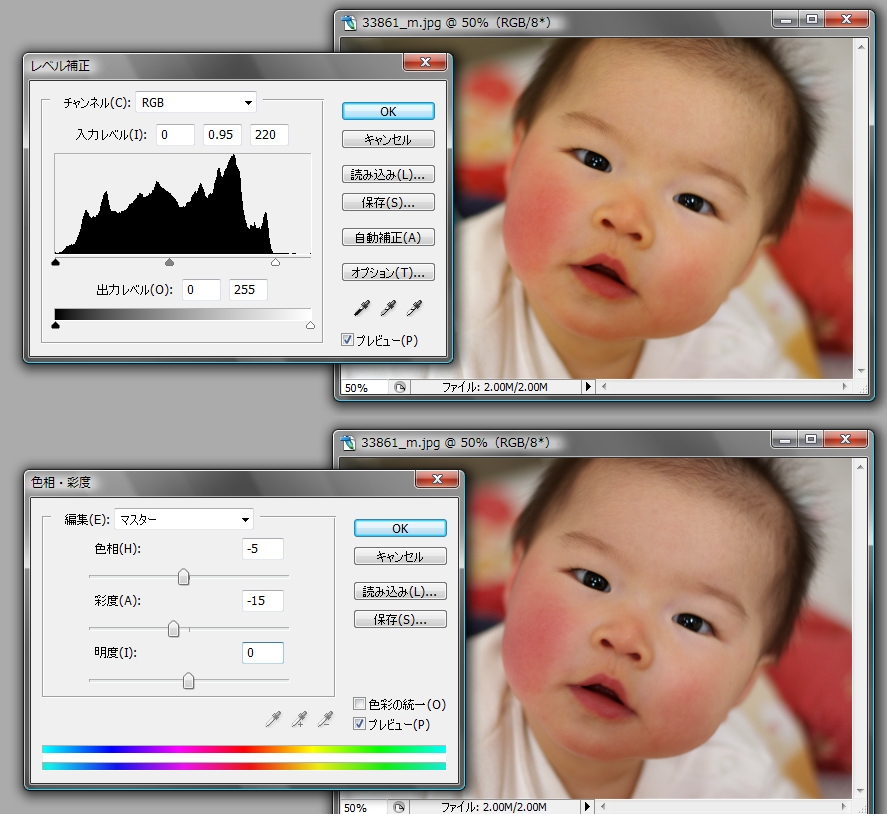Toggle プレビュー checkbox in Hue/Saturation dialog
Screen dimensions: 887x814
pos(359,723)
